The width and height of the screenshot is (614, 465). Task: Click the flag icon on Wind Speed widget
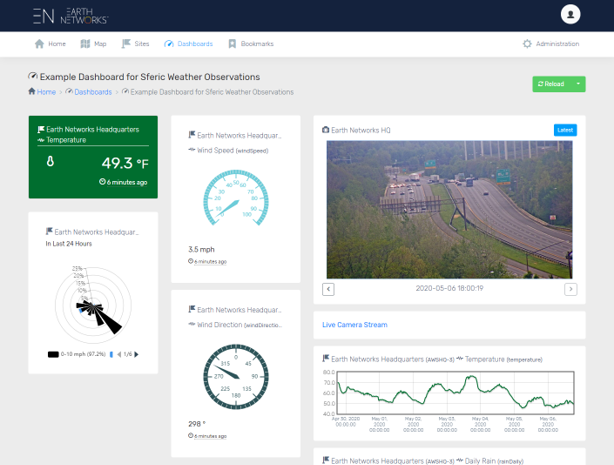[x=191, y=135]
